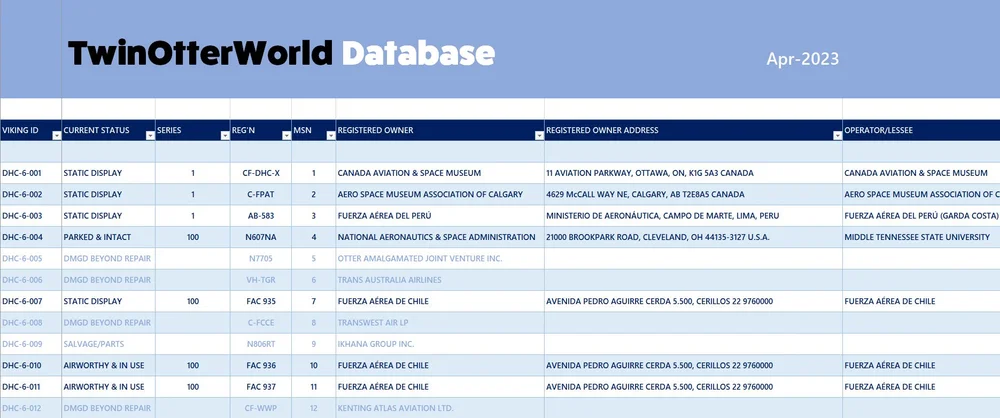1000x418 pixels.
Task: Select cell DHC-6-007
Action: click(31, 301)
